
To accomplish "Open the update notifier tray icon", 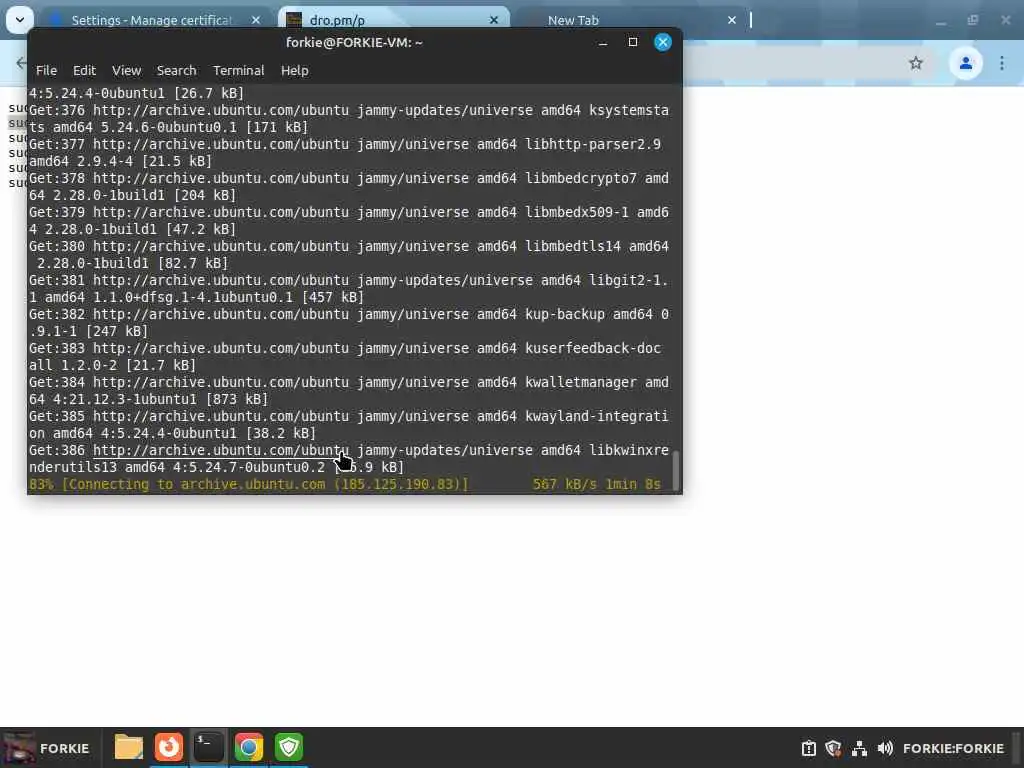I will point(808,748).
